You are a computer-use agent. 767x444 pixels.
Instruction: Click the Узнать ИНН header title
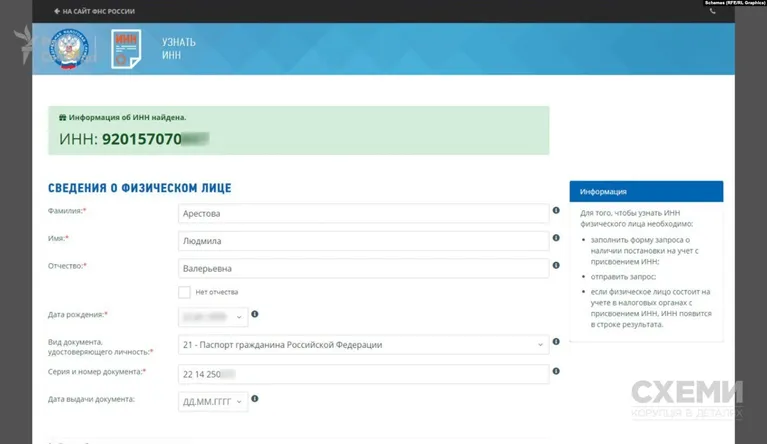[x=179, y=48]
